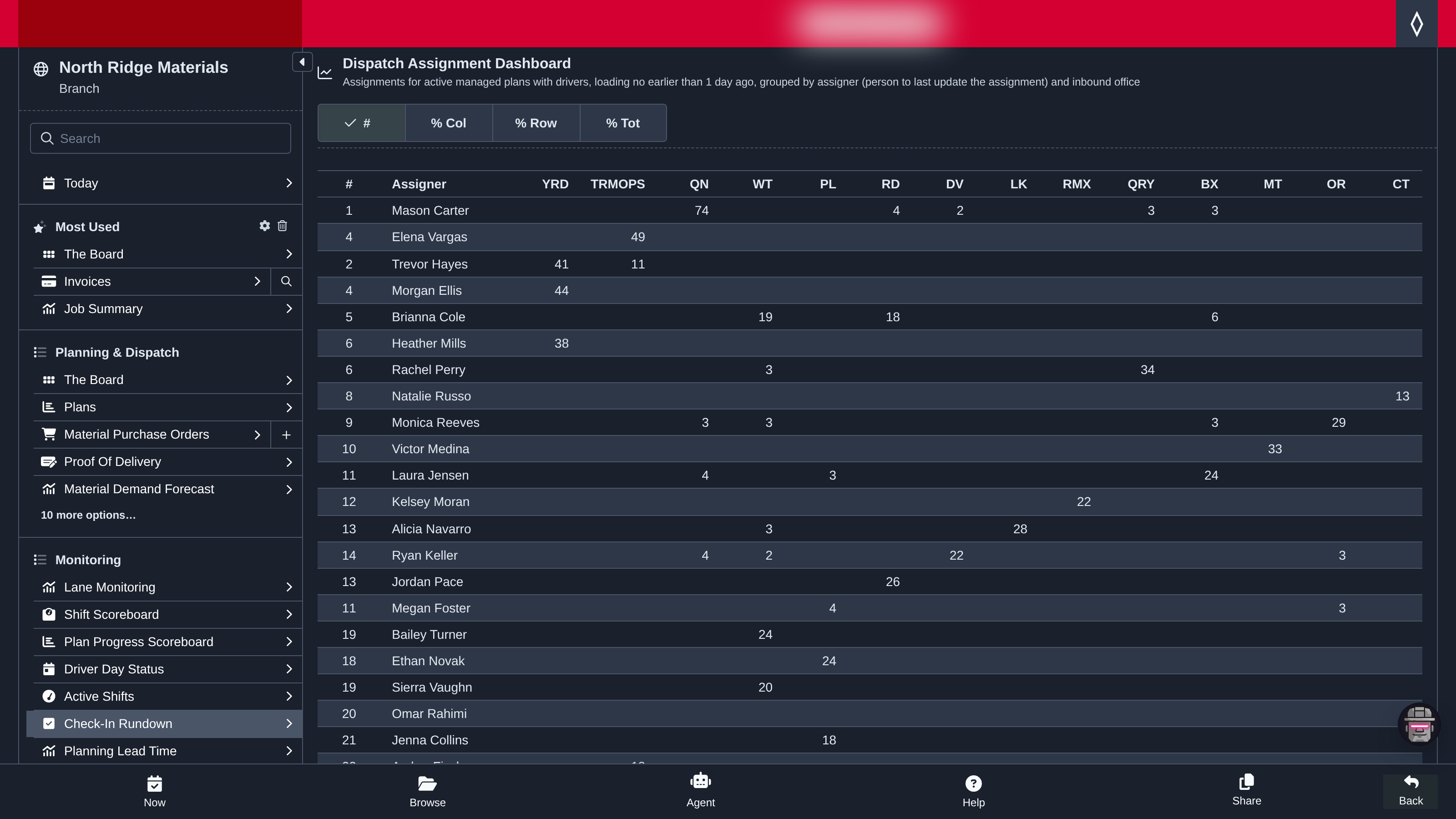Open The Board under Planning & Dispatch
This screenshot has width=1456, height=819.
point(167,380)
